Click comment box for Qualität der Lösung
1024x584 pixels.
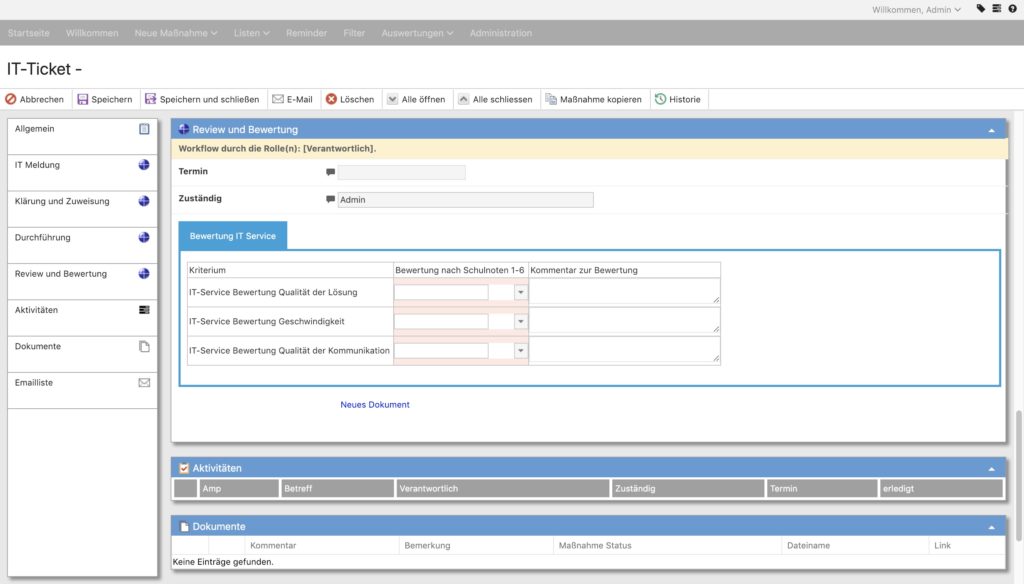tap(624, 291)
